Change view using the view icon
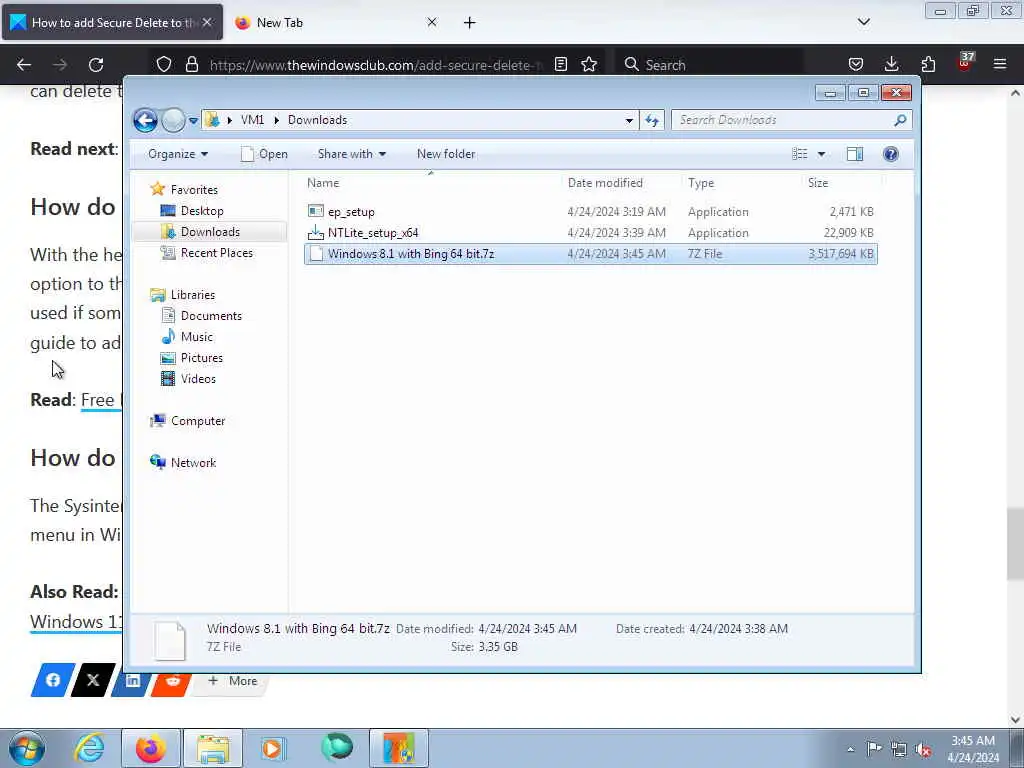 pyautogui.click(x=800, y=154)
